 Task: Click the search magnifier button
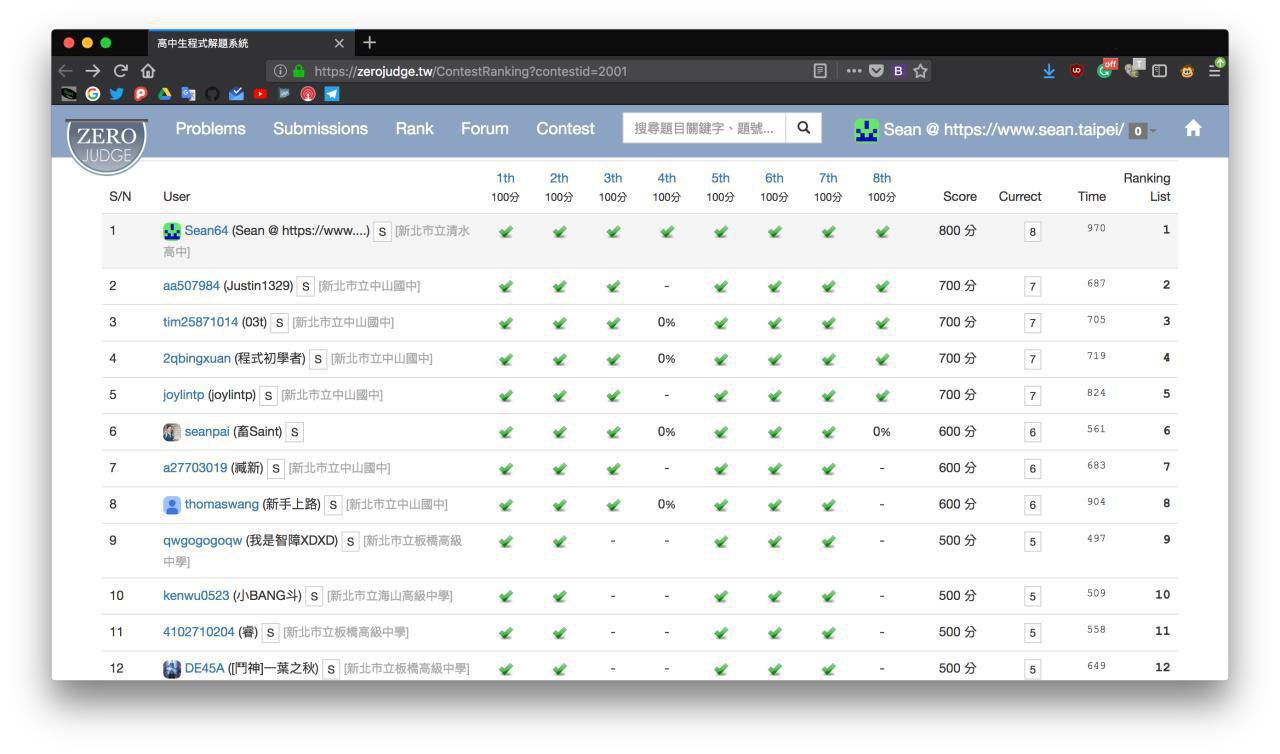tap(803, 128)
